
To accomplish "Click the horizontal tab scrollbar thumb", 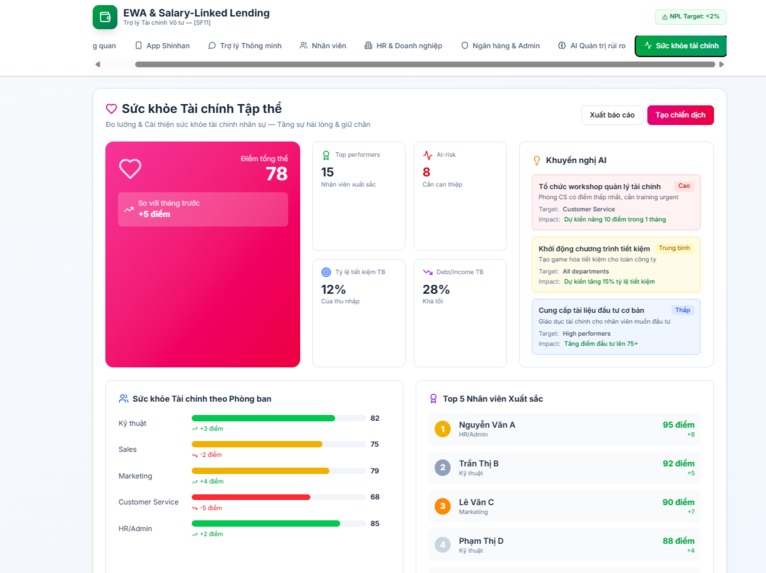I will pyautogui.click(x=425, y=64).
